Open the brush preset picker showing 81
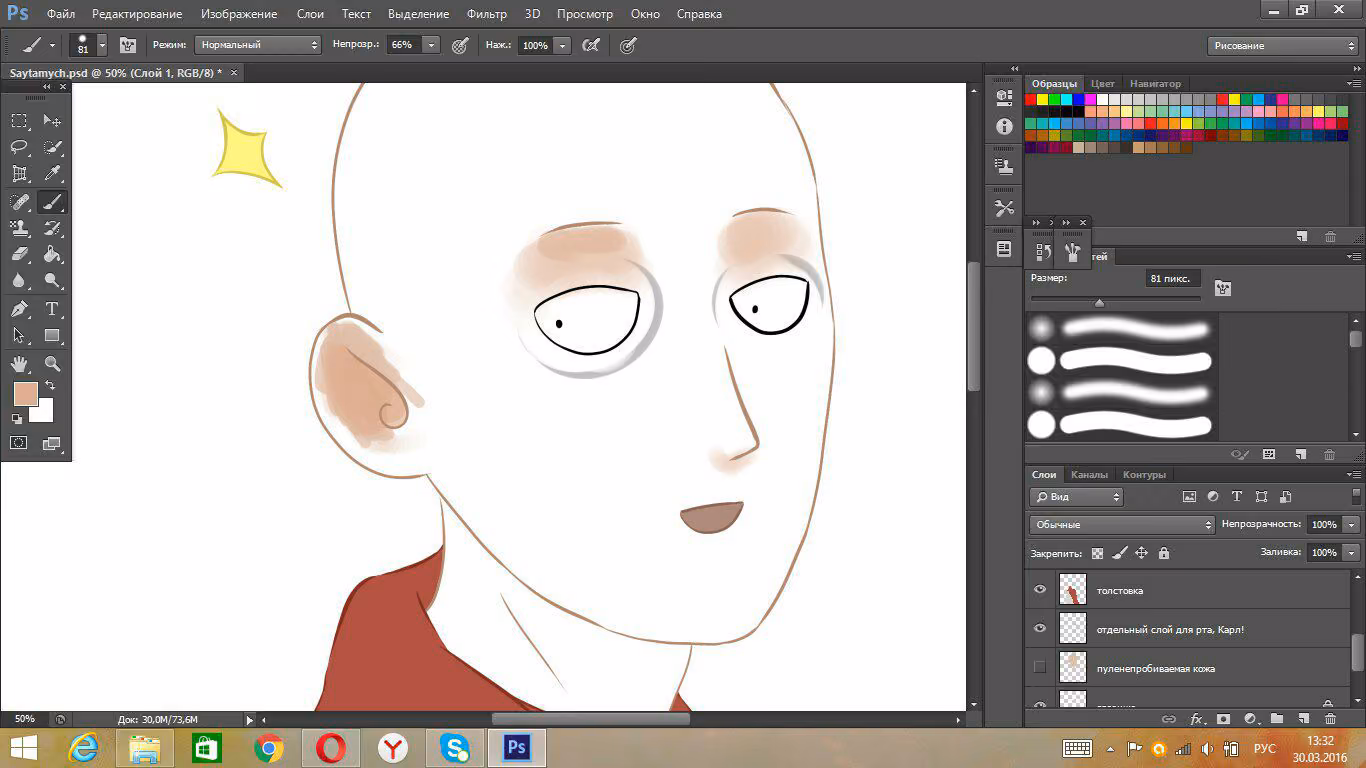This screenshot has width=1366, height=768. coord(88,45)
